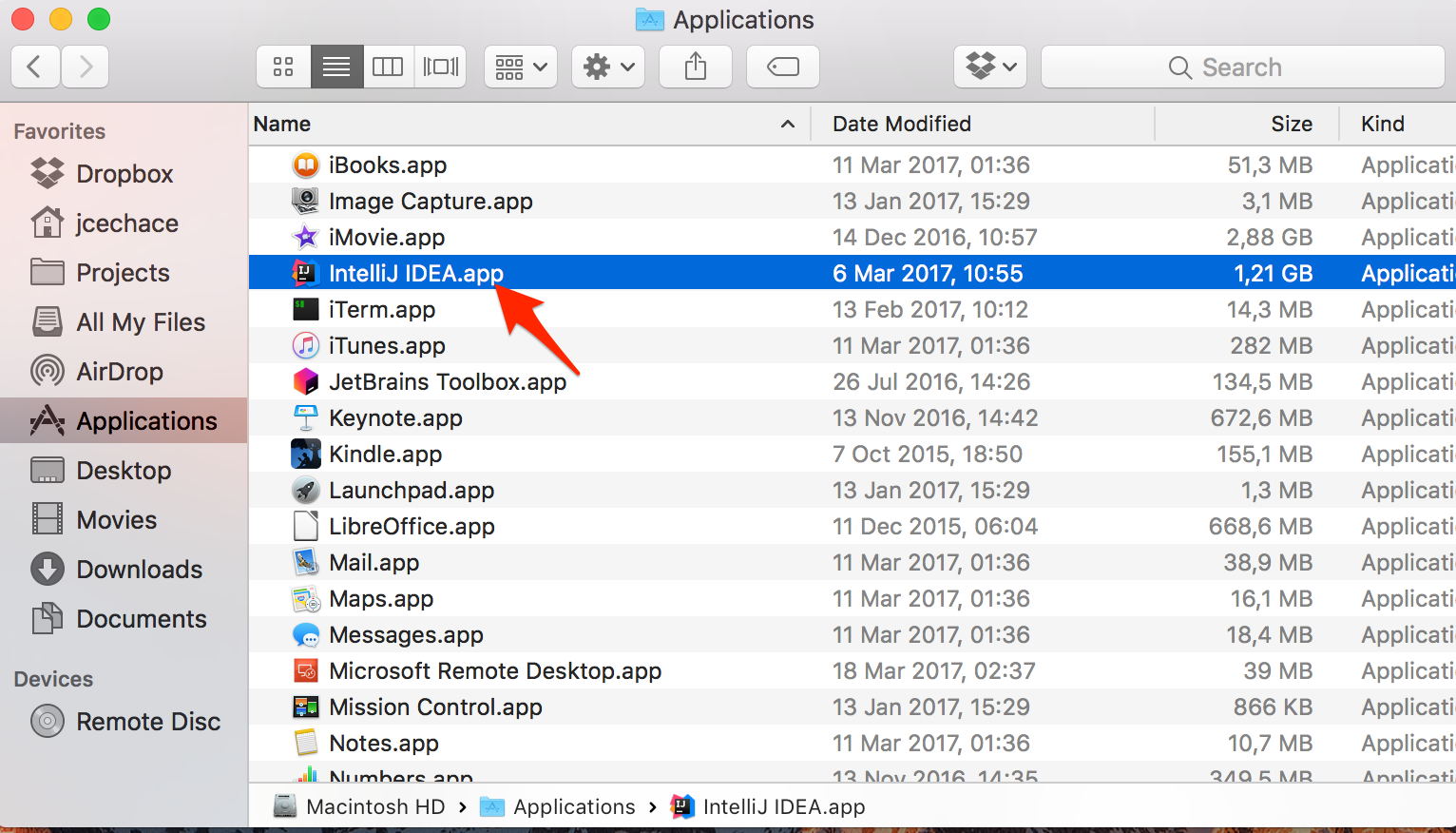
Task: Select Desktop in the sidebar
Action: (124, 471)
